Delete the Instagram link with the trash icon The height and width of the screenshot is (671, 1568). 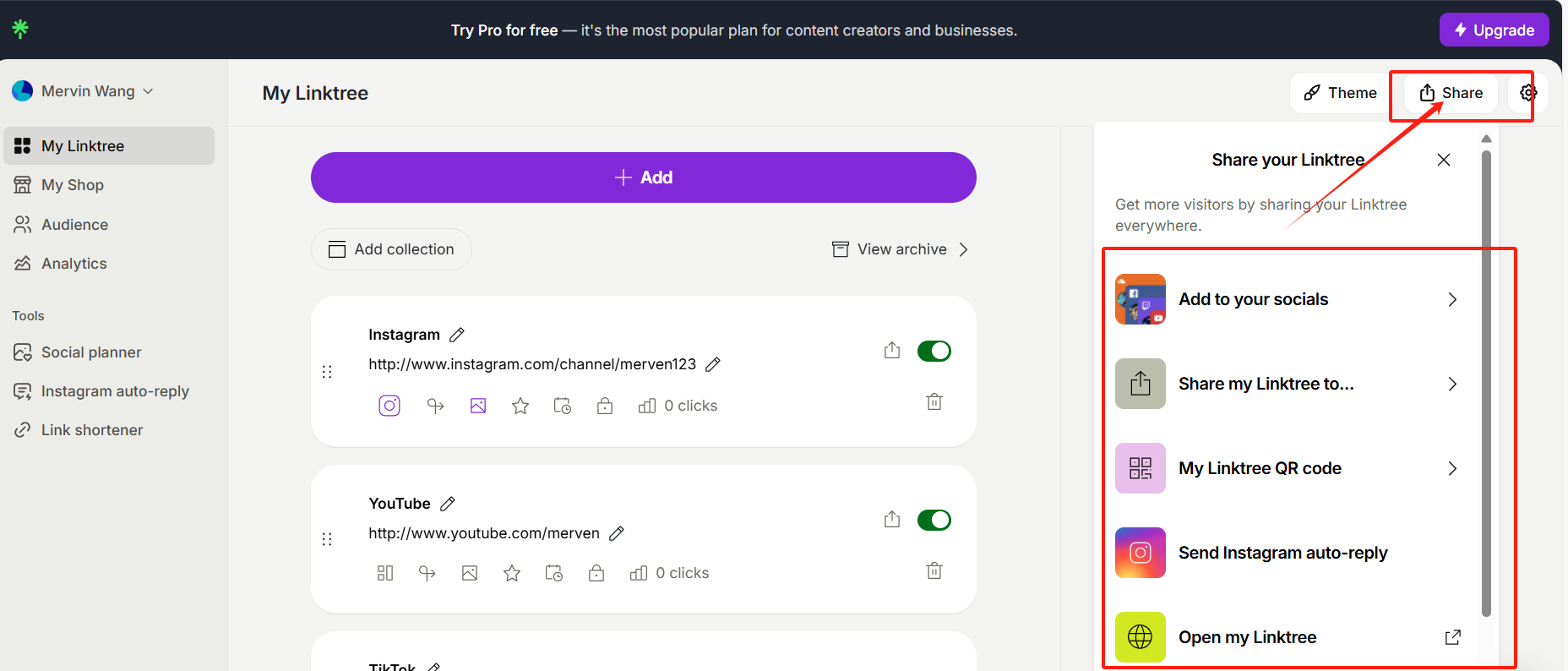point(934,401)
